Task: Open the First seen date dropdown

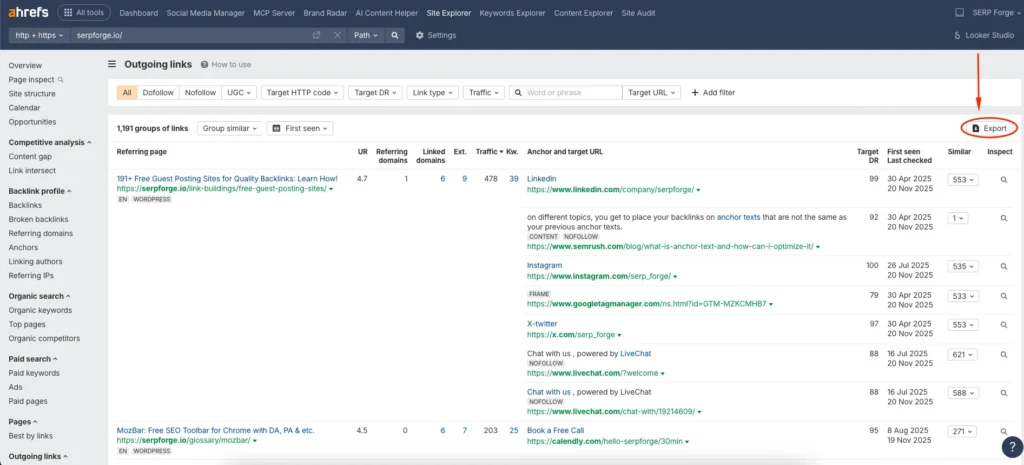Action: pyautogui.click(x=300, y=129)
